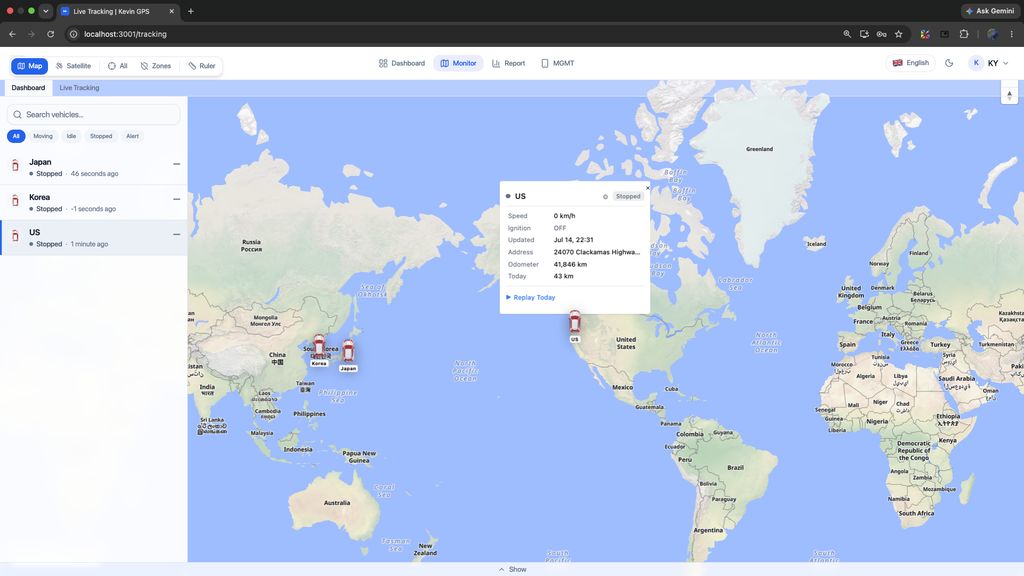This screenshot has height=576, width=1024.
Task: Click Replay Today link in popup
Action: [530, 297]
